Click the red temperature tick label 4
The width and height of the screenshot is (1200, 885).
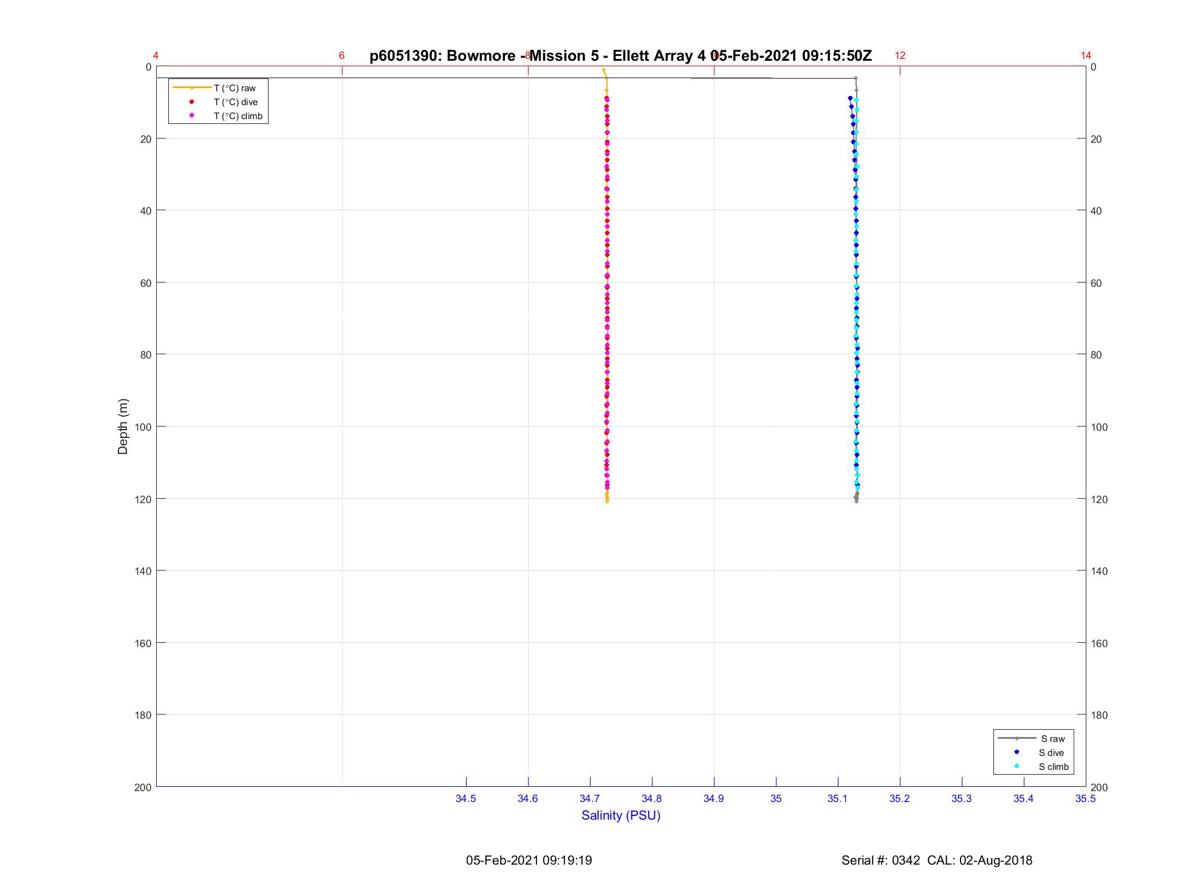click(156, 56)
